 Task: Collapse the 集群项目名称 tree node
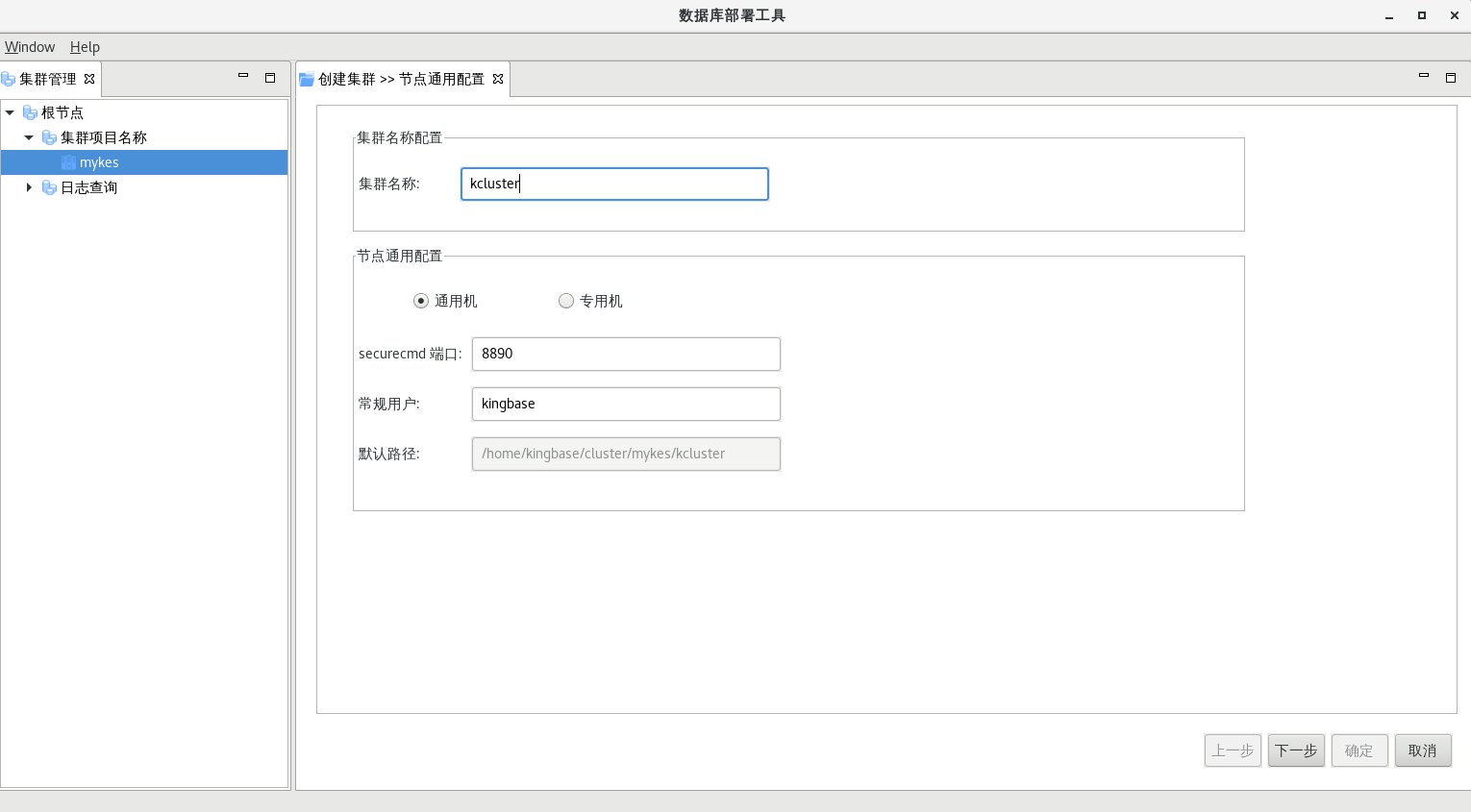click(x=29, y=137)
